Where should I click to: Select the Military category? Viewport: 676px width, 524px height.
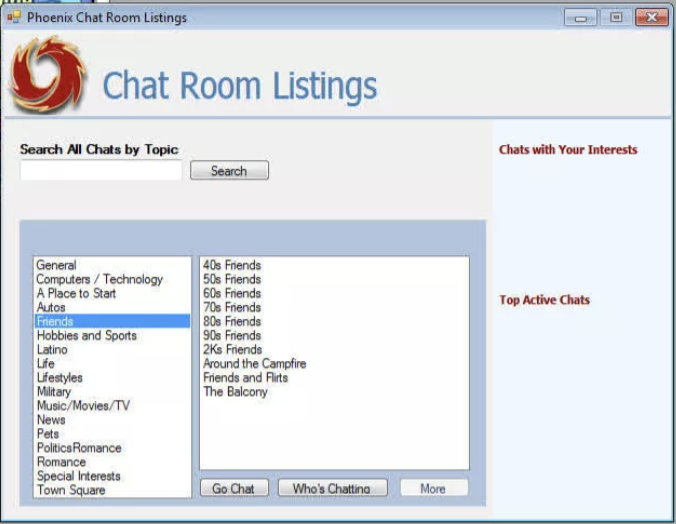click(x=112, y=392)
